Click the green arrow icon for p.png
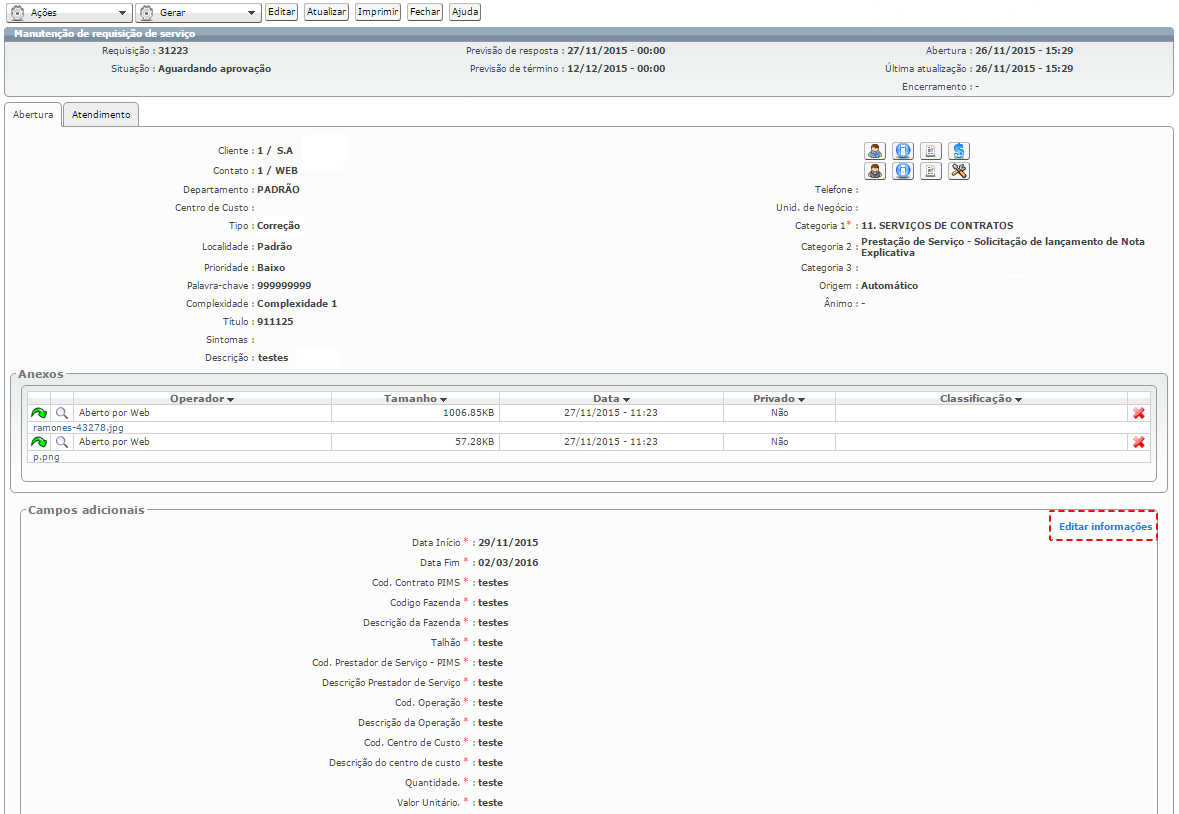The image size is (1179, 814). 39,442
